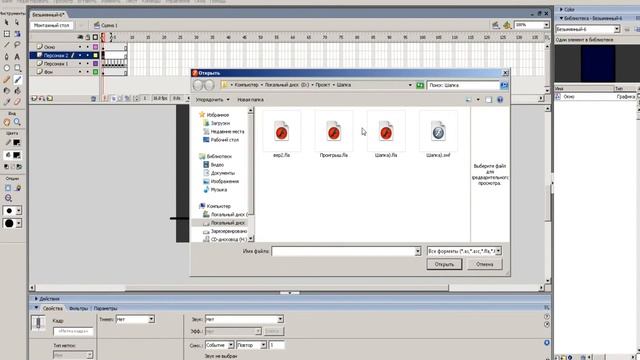Toggle visibility dot of Фон layer

pyautogui.click(x=80, y=72)
